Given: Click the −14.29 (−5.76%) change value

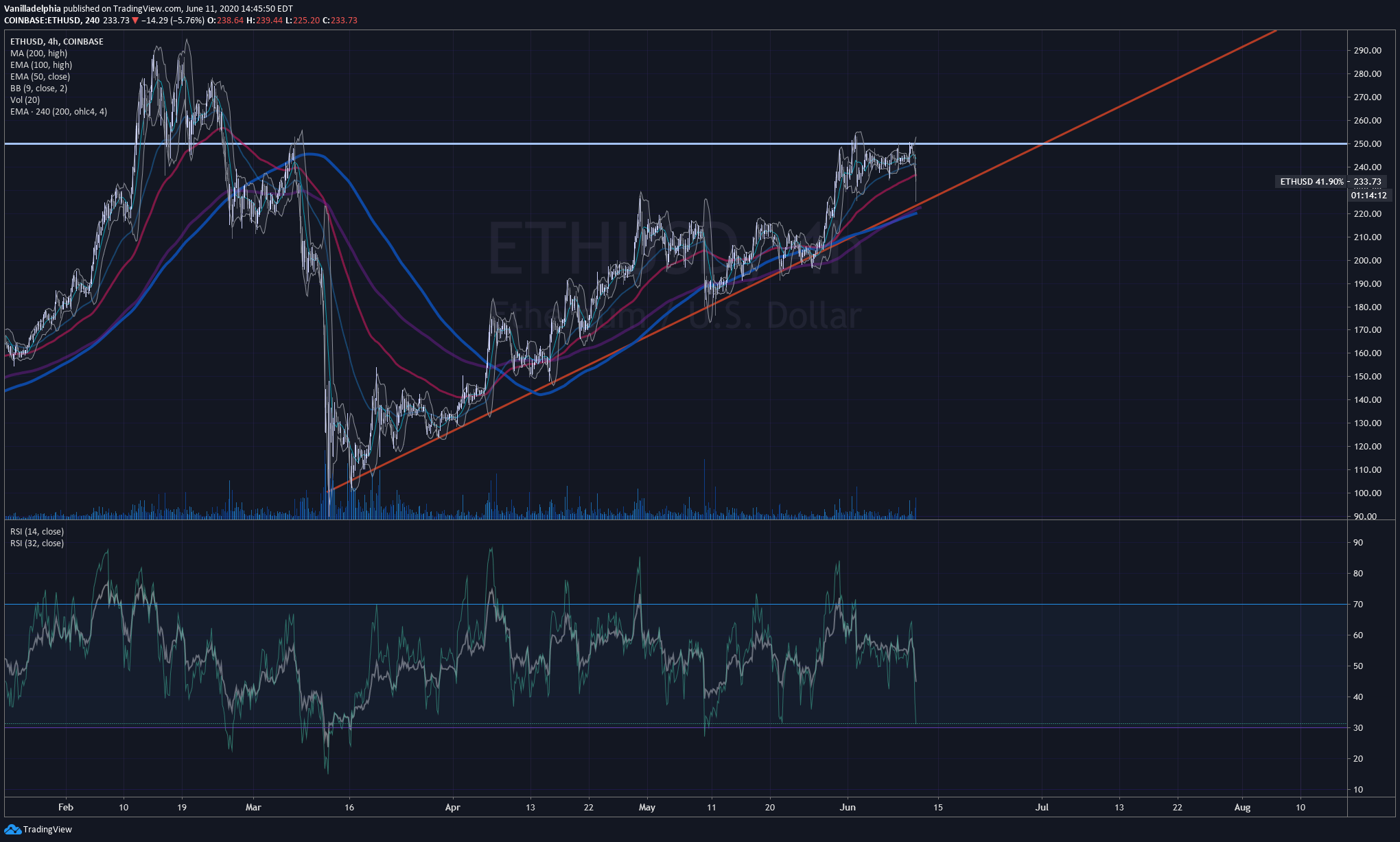Looking at the screenshot, I should [172, 21].
